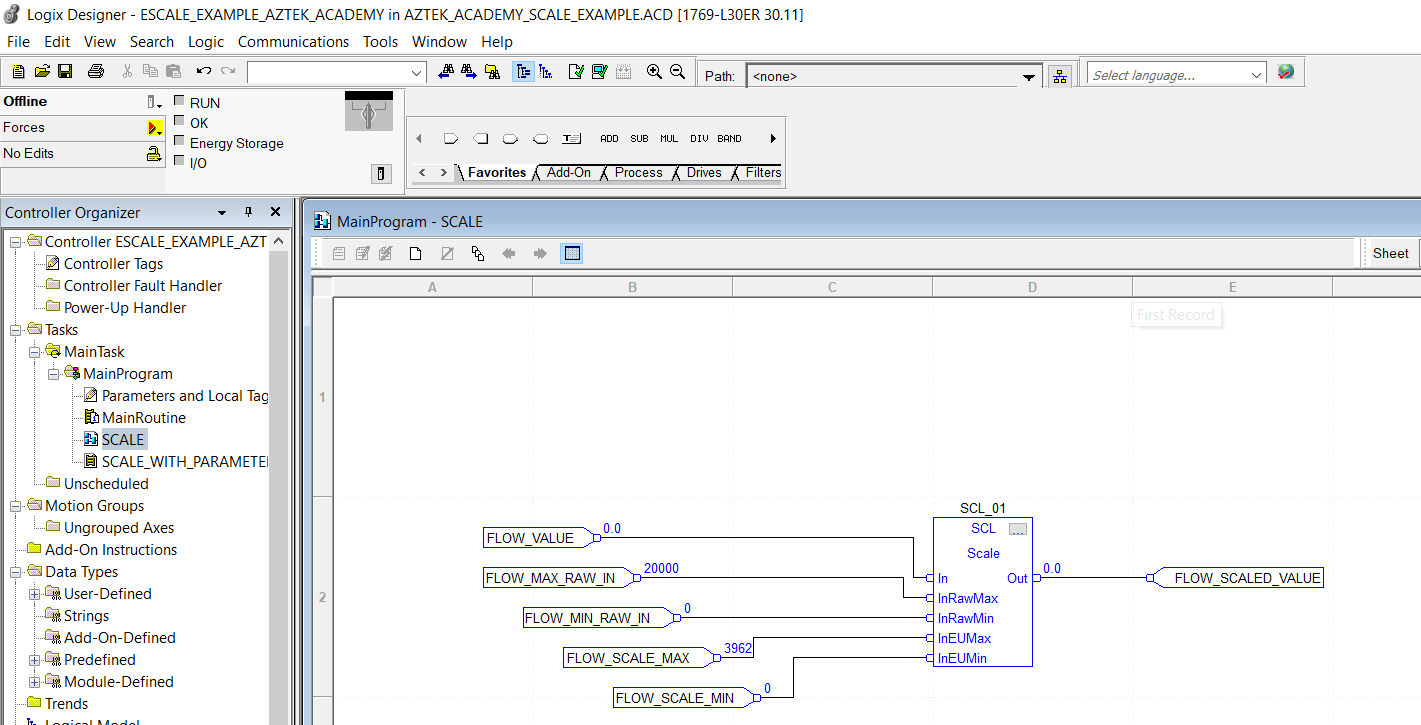
Task: Open the Logic menu
Action: [206, 42]
